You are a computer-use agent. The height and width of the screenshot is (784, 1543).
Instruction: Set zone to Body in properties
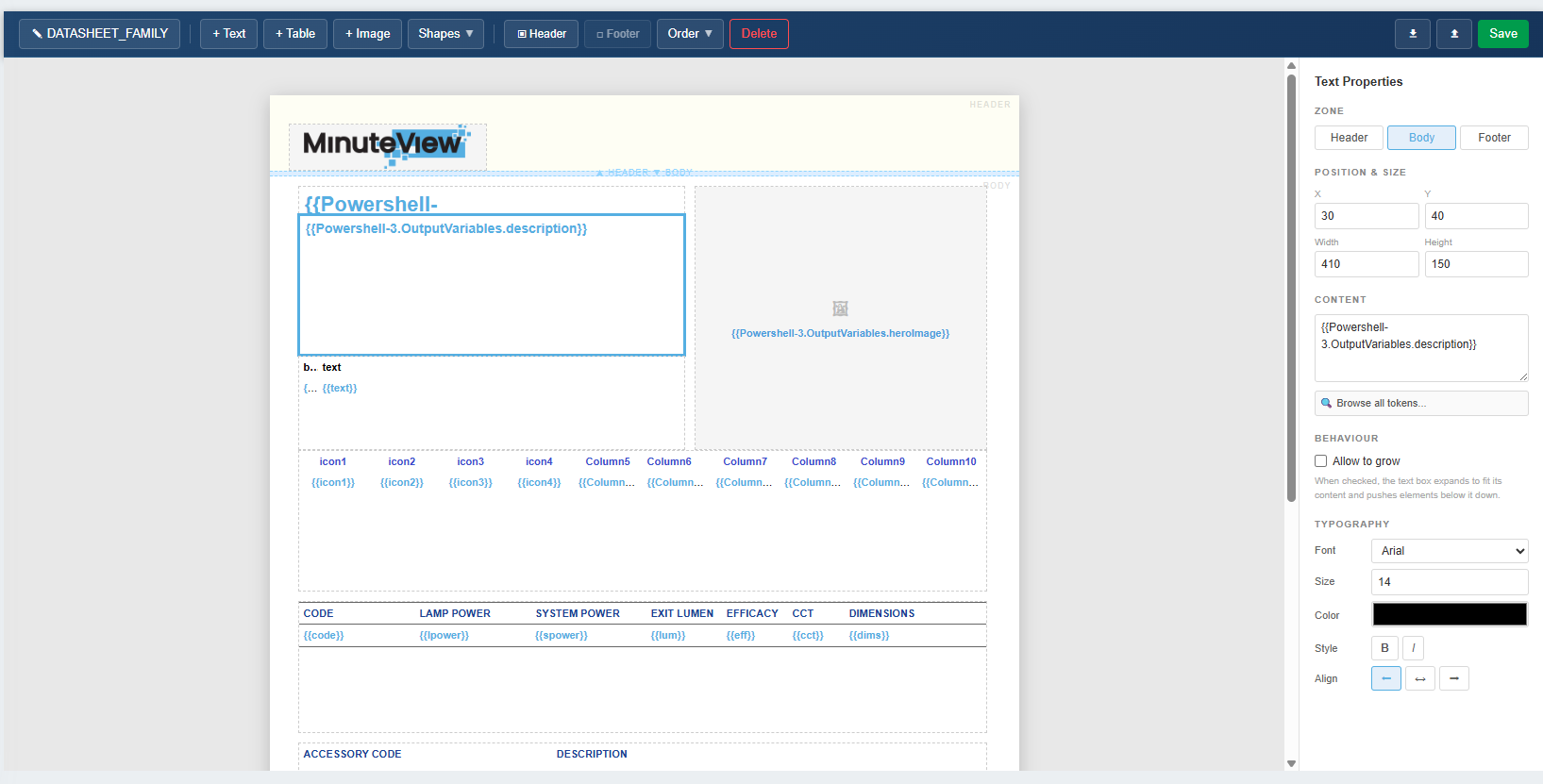1421,138
